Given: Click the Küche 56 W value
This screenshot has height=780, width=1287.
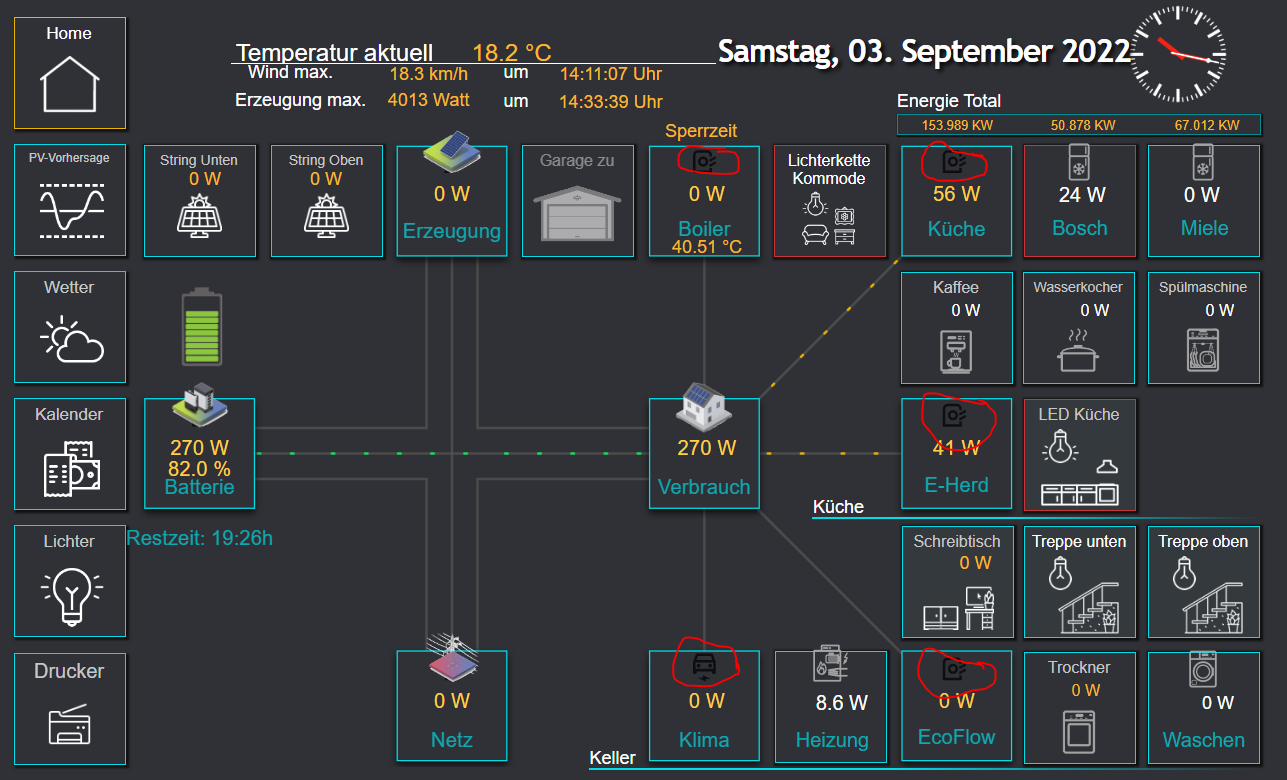Looking at the screenshot, I should pos(957,193).
